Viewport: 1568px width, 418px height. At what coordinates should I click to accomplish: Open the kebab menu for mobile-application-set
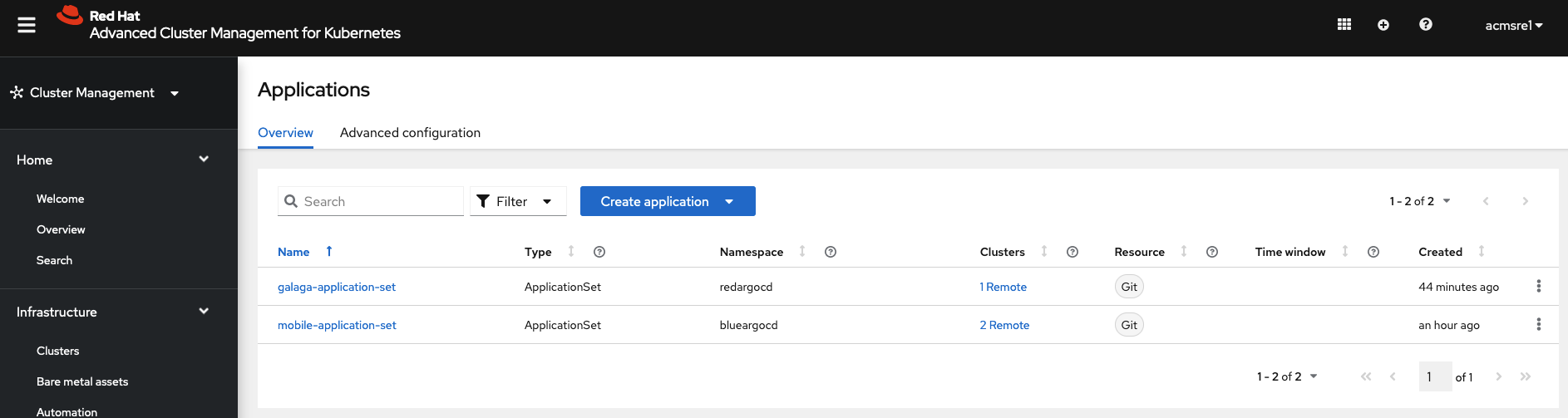[1539, 324]
